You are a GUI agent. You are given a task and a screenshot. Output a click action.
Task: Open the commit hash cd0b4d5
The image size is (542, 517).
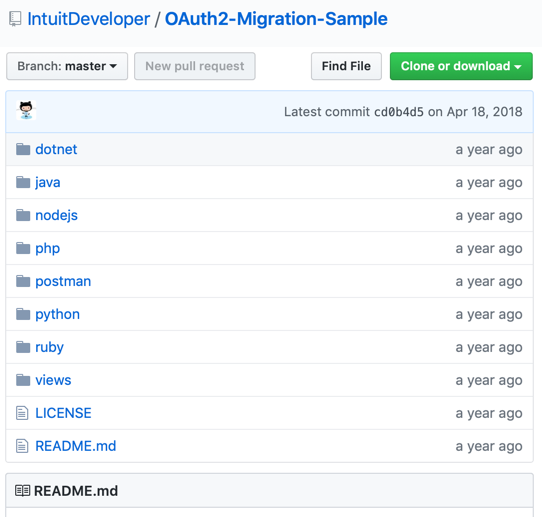[x=399, y=112]
